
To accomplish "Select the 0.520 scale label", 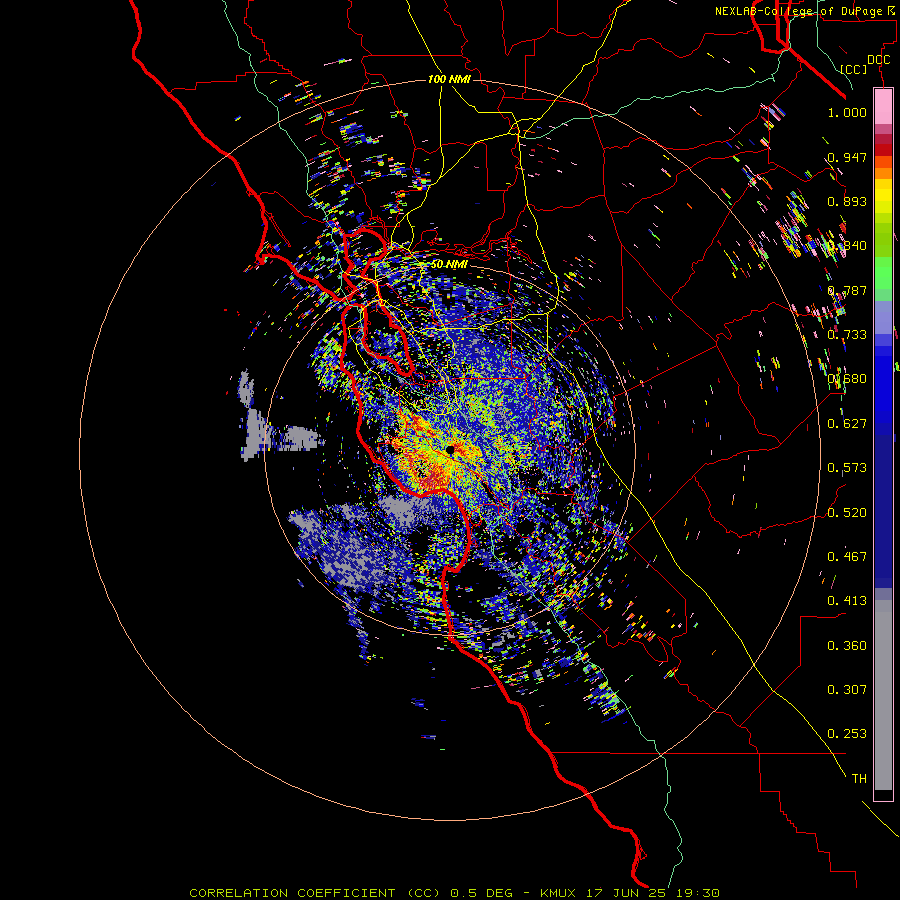I will coord(847,513).
